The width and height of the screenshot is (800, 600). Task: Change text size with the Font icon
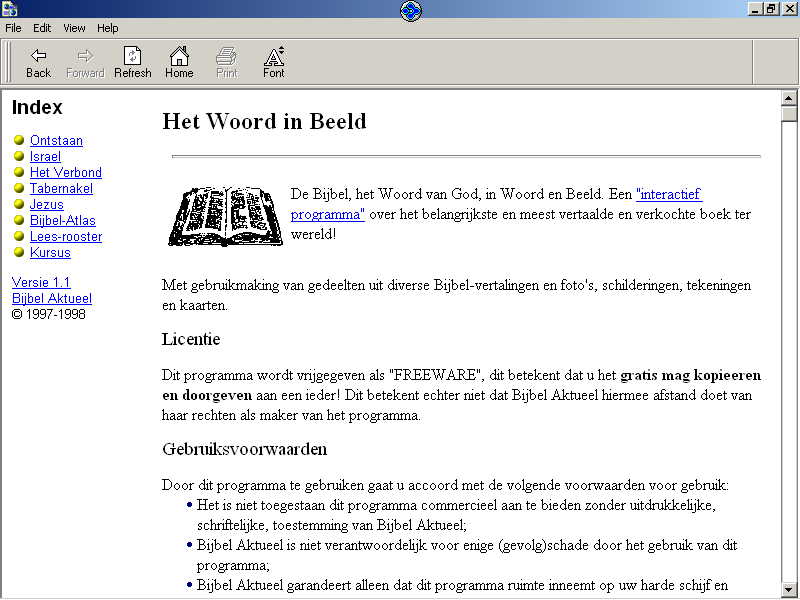click(x=274, y=63)
